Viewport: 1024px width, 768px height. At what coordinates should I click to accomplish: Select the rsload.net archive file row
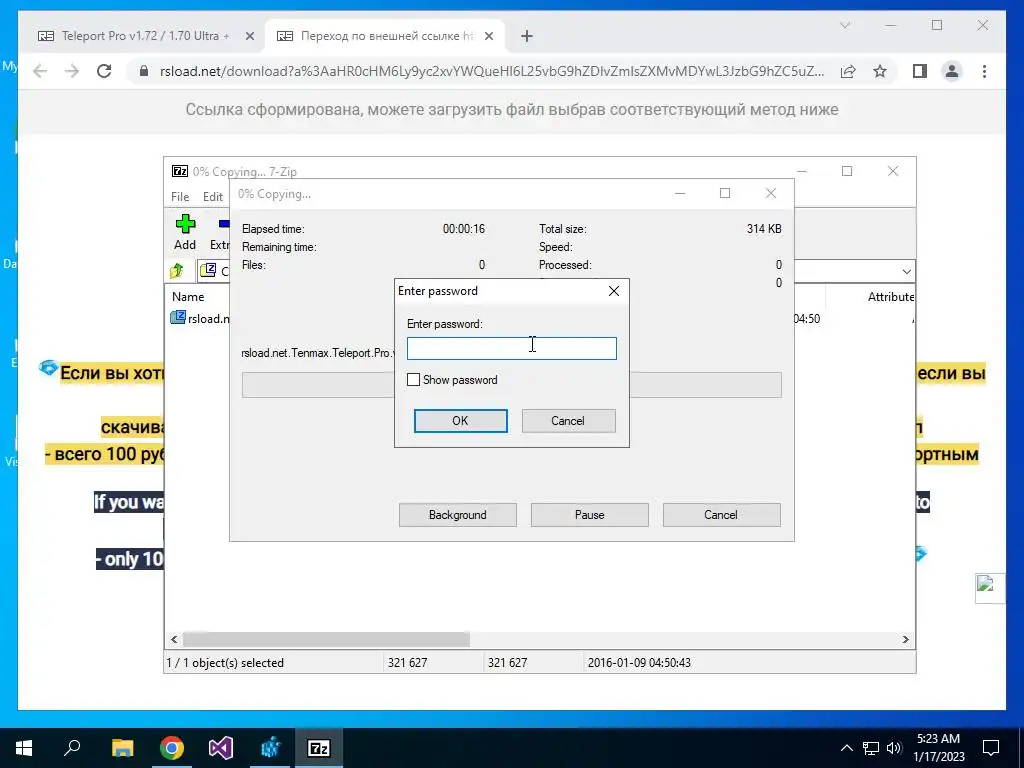200,318
